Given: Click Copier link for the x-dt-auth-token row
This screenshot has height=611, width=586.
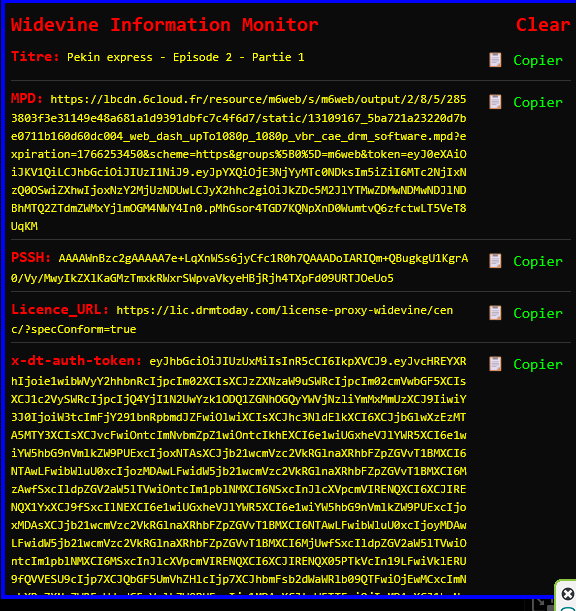Looking at the screenshot, I should 538,364.
